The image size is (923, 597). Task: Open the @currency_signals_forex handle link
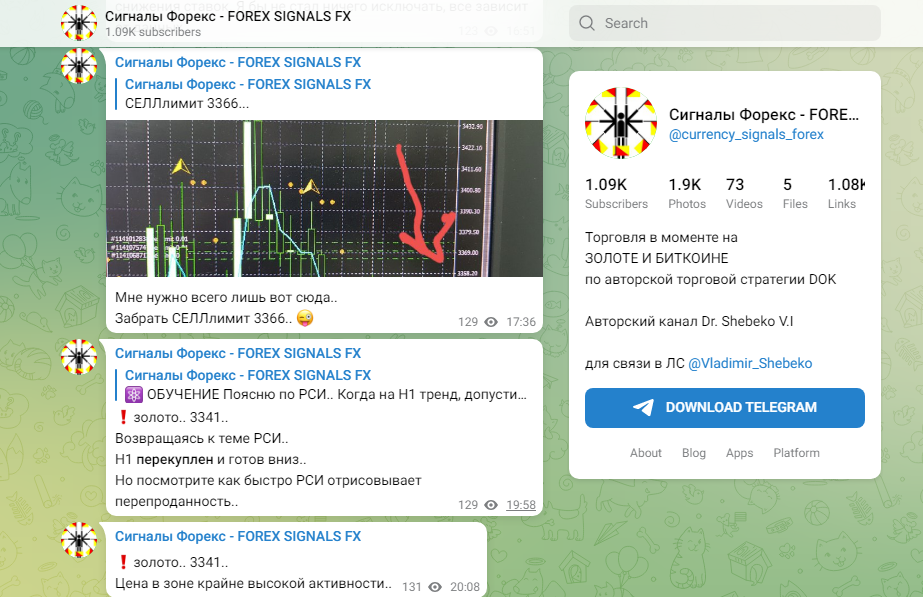pos(746,135)
